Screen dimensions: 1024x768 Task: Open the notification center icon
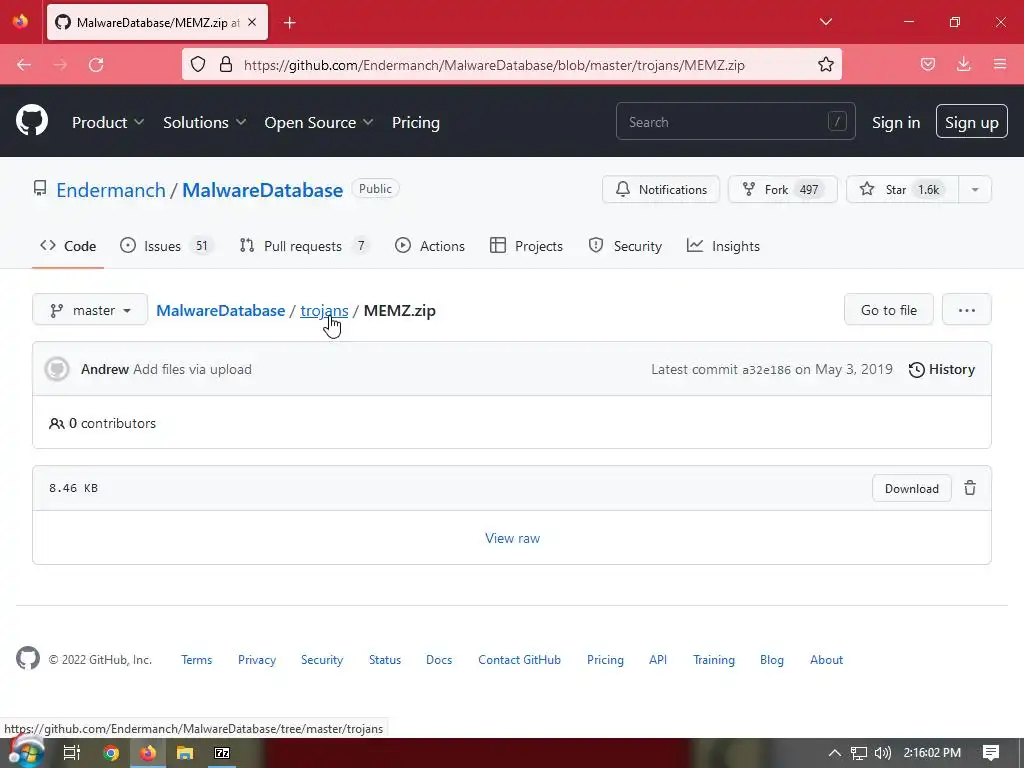point(991,753)
